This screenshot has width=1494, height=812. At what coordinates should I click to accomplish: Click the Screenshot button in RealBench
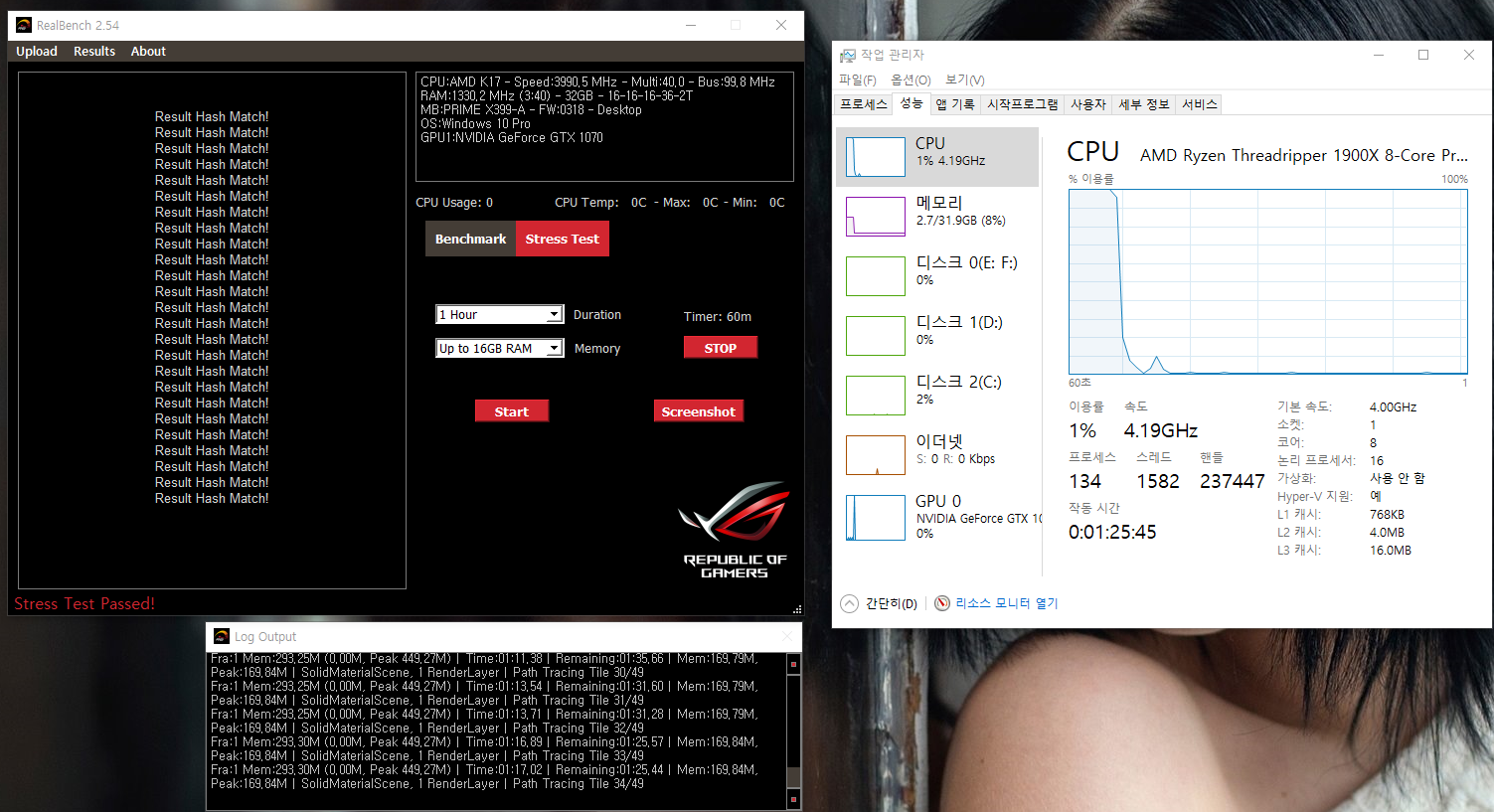point(699,411)
